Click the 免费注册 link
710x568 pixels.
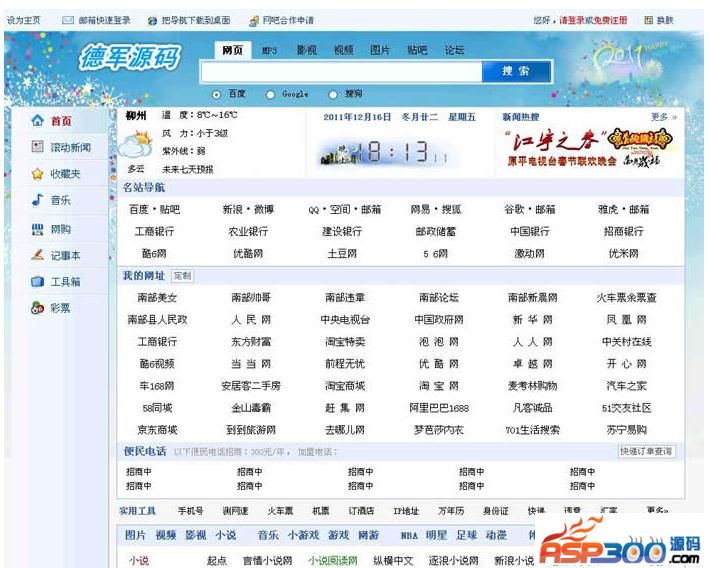(x=611, y=20)
